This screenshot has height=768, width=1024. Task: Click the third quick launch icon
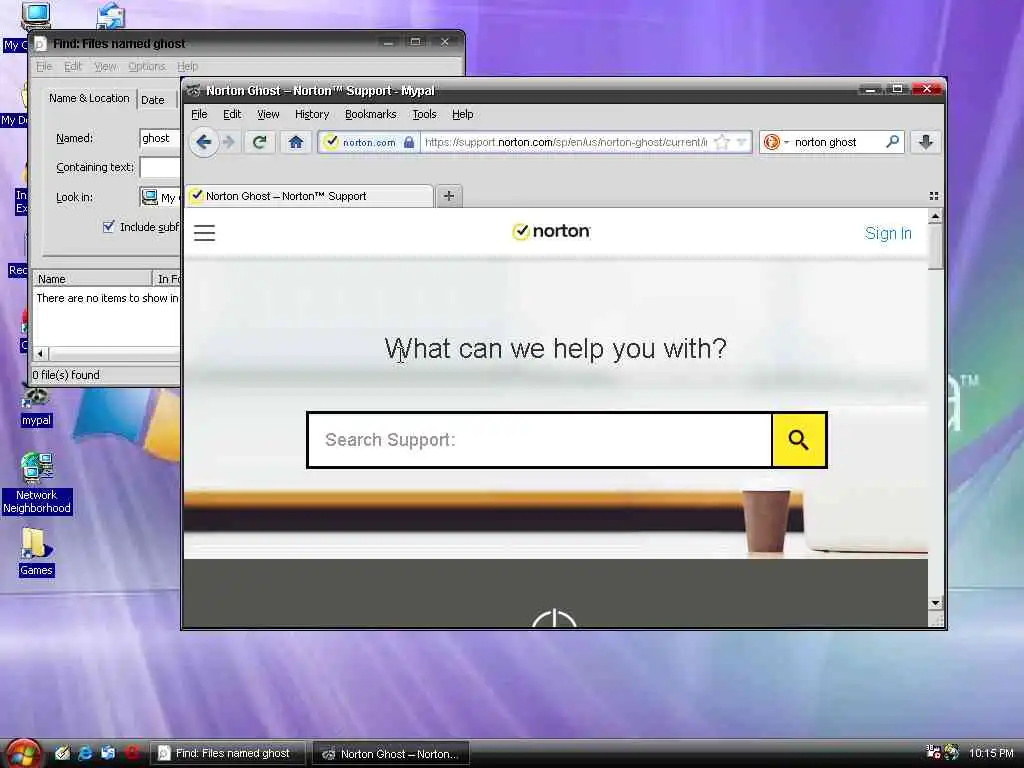coord(108,753)
